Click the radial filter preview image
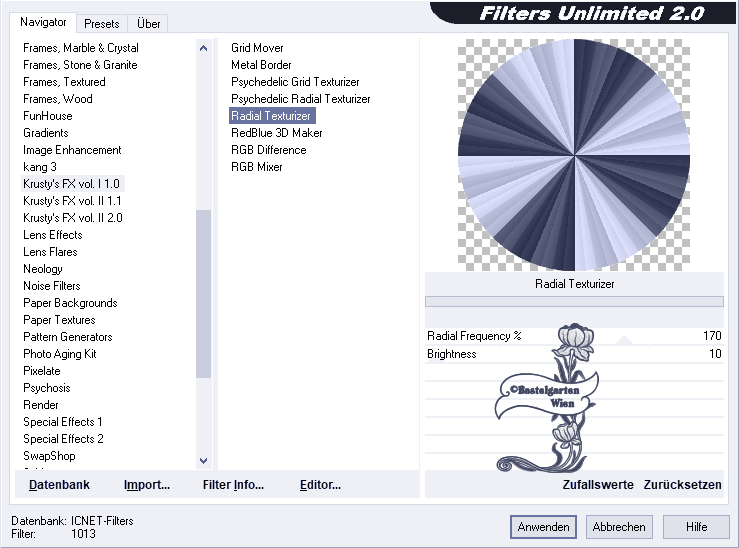The height and width of the screenshot is (548, 739). pyautogui.click(x=574, y=155)
